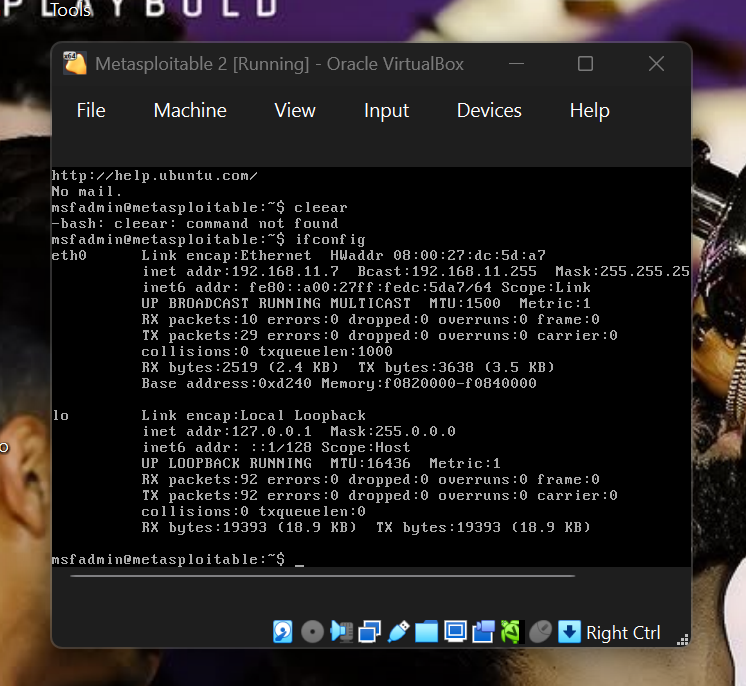Maximize the Metasploitable 2 VirtualBox window
746x686 pixels.
tap(585, 64)
